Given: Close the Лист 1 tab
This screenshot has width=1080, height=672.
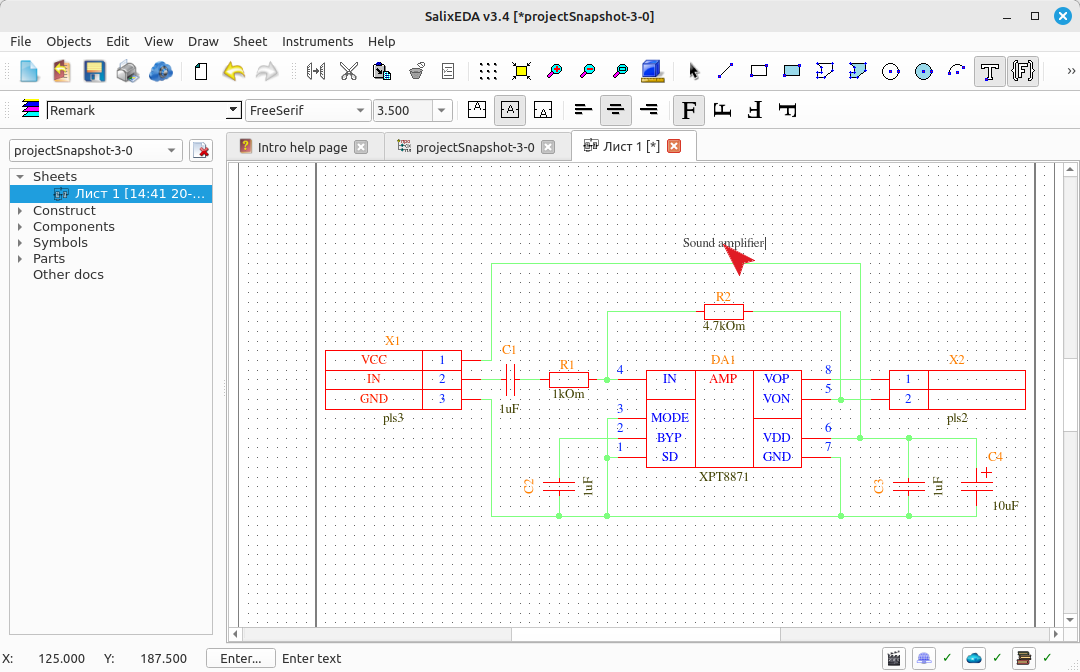Looking at the screenshot, I should pos(674,146).
